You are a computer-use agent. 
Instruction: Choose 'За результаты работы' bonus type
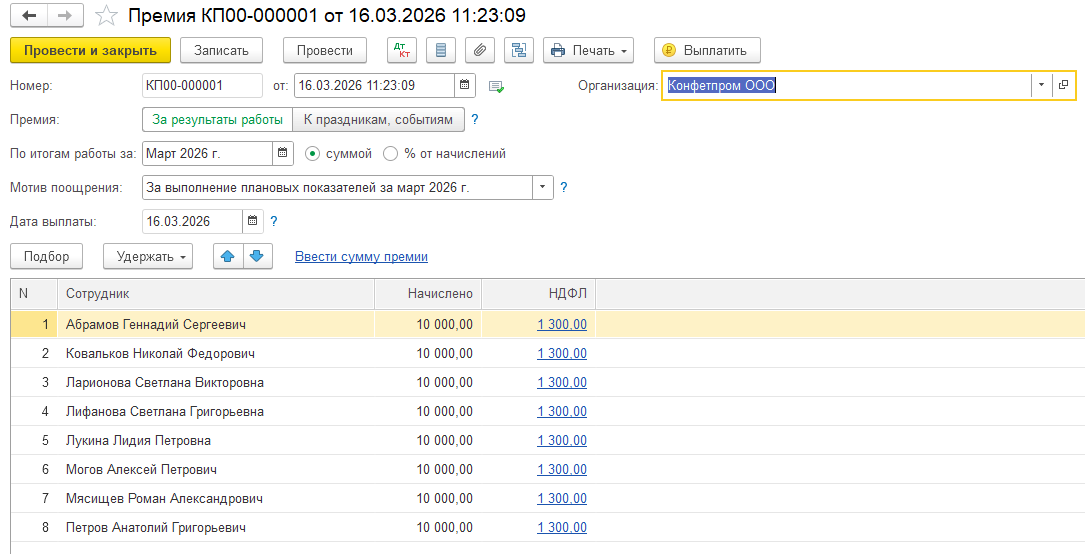click(217, 120)
